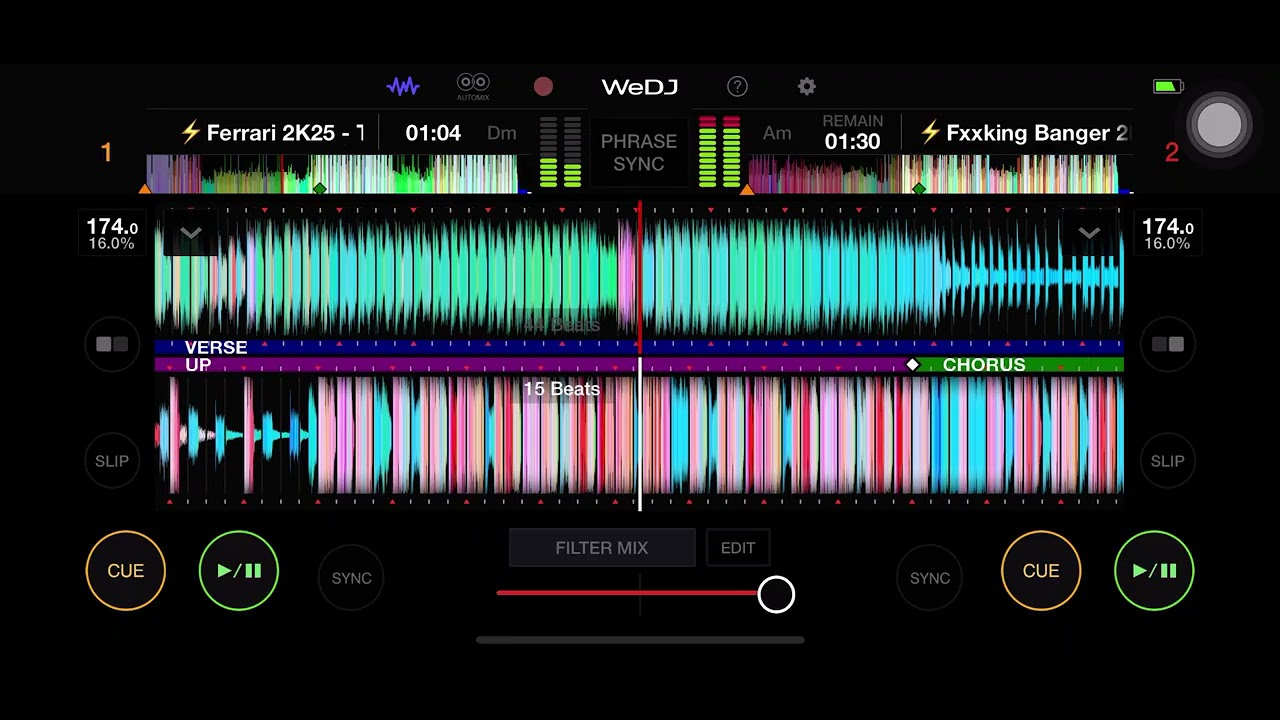The image size is (1280, 720).
Task: Toggle SLIP mode on deck 1
Action: tap(112, 461)
